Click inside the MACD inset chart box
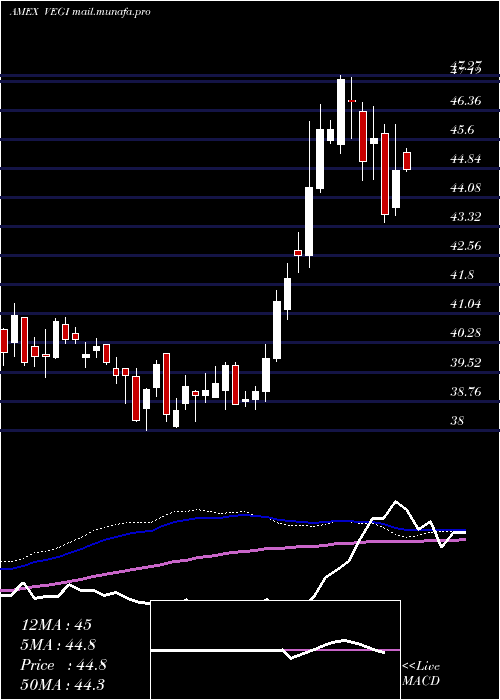The height and width of the screenshot is (700, 500). 275,650
